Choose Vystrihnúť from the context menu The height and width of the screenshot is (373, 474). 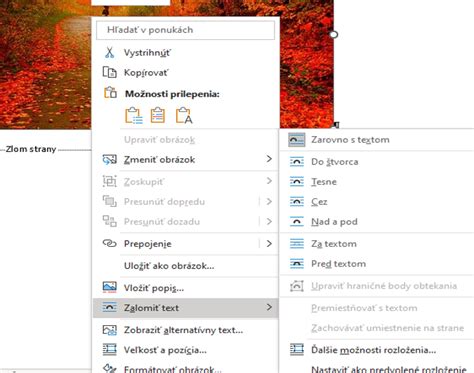[147, 53]
